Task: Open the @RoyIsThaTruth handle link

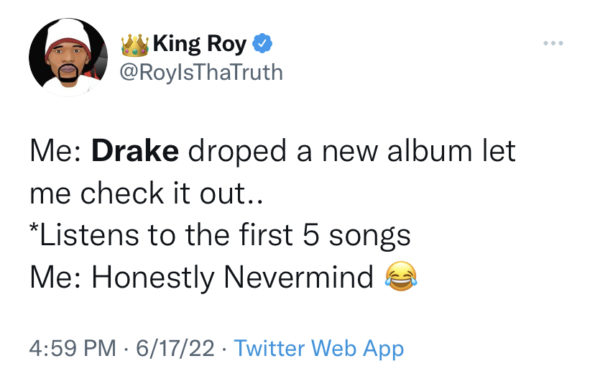Action: 201,72
